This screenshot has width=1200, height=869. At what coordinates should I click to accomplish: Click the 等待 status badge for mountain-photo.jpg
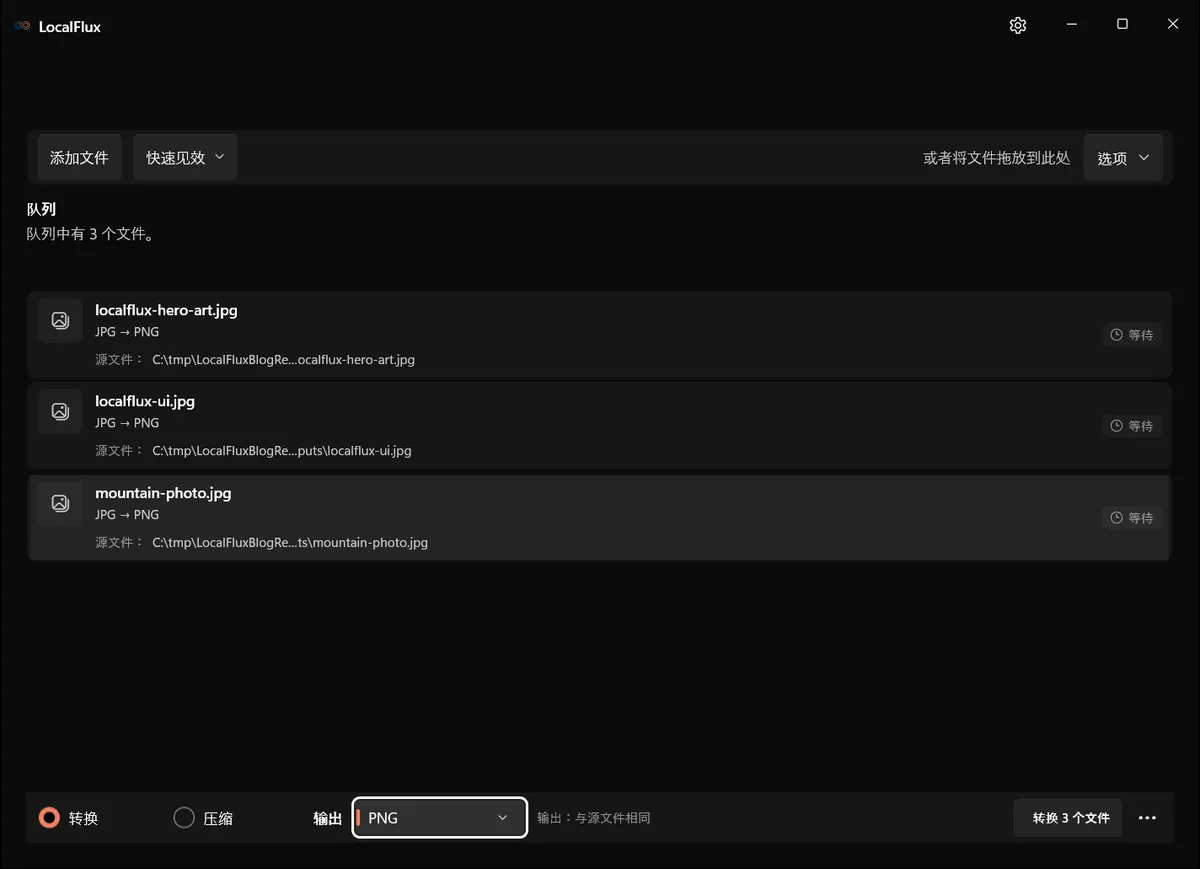click(x=1132, y=518)
